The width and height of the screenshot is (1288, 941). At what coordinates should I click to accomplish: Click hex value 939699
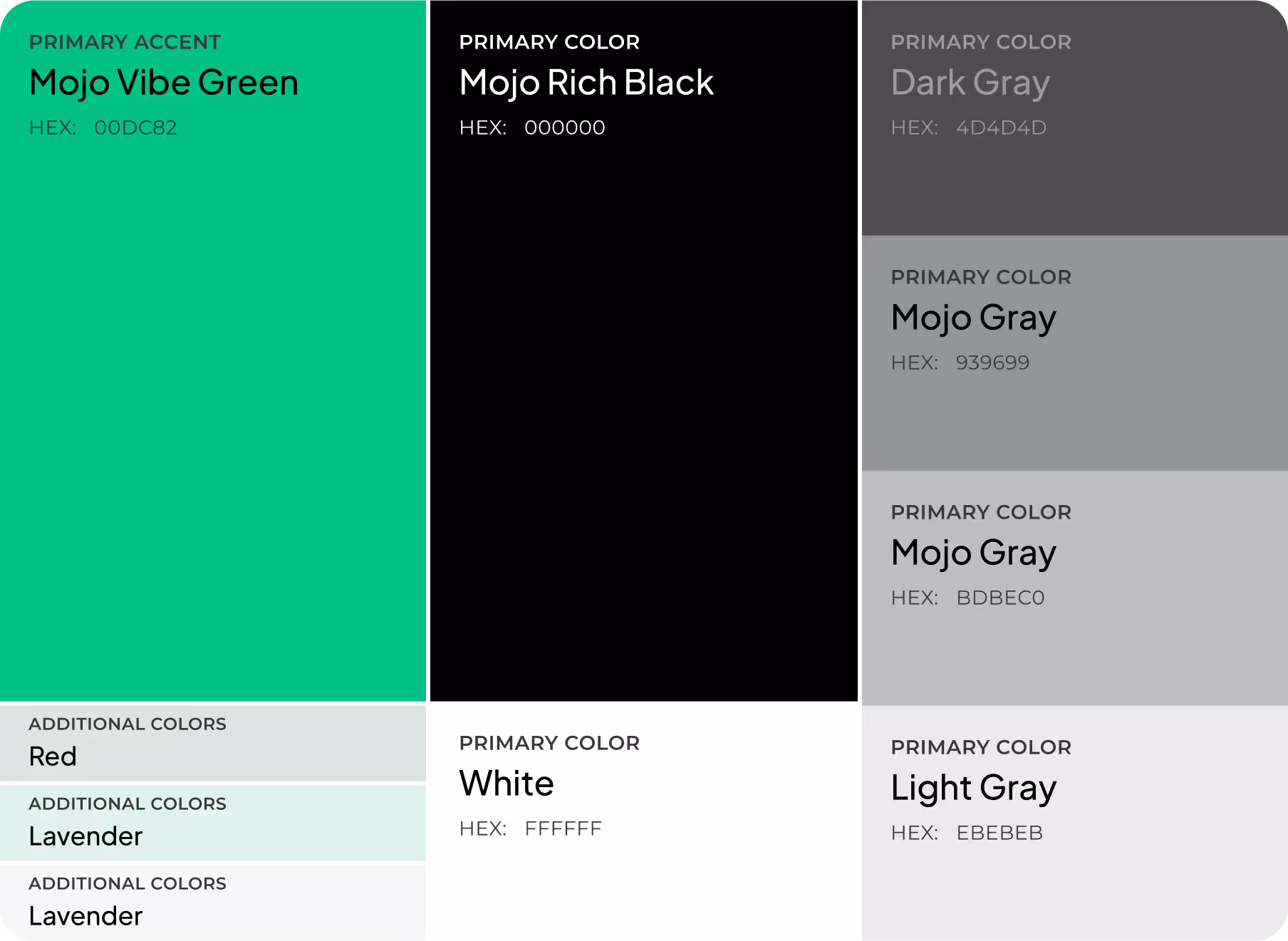tap(992, 363)
